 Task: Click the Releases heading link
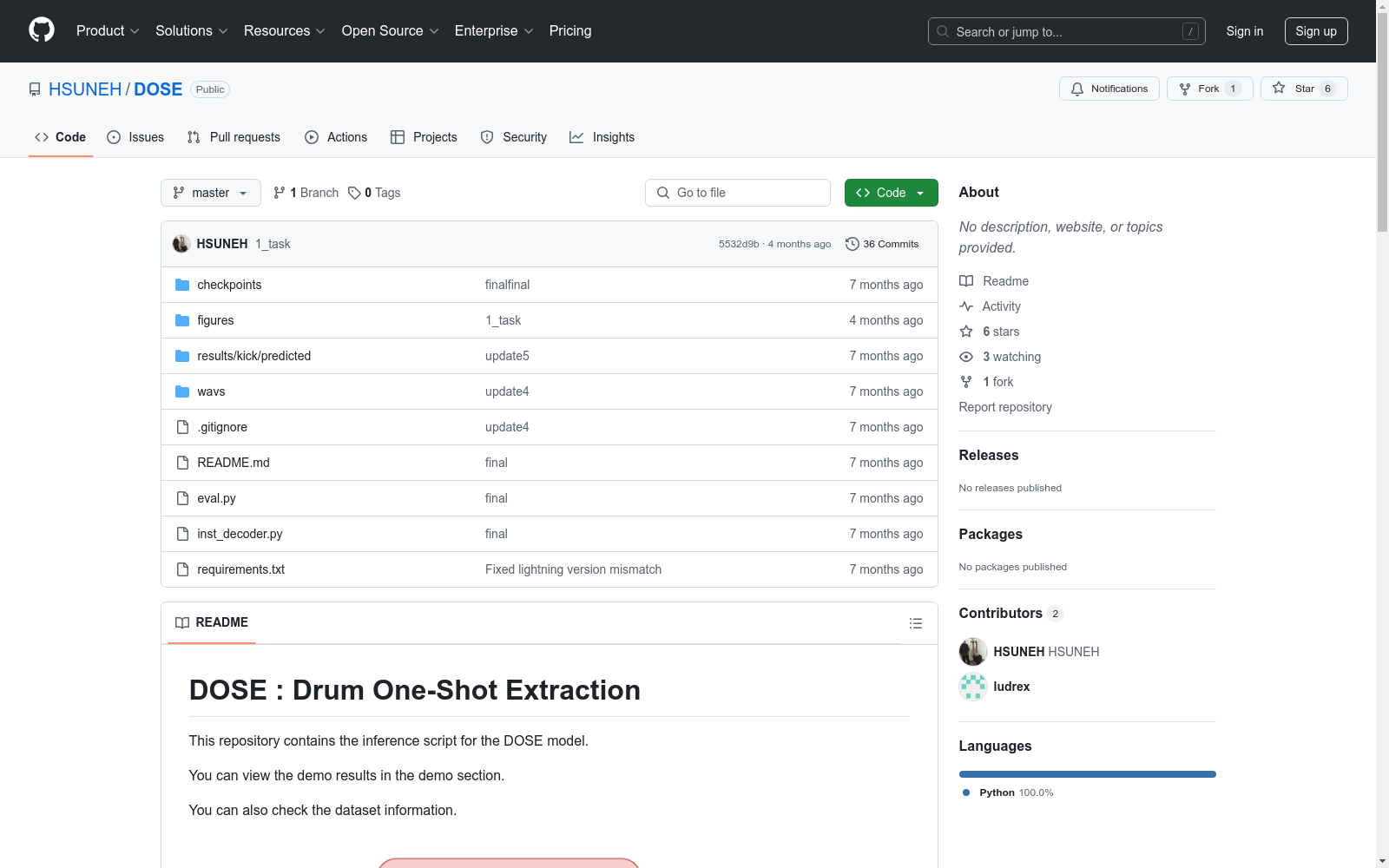[x=989, y=455]
